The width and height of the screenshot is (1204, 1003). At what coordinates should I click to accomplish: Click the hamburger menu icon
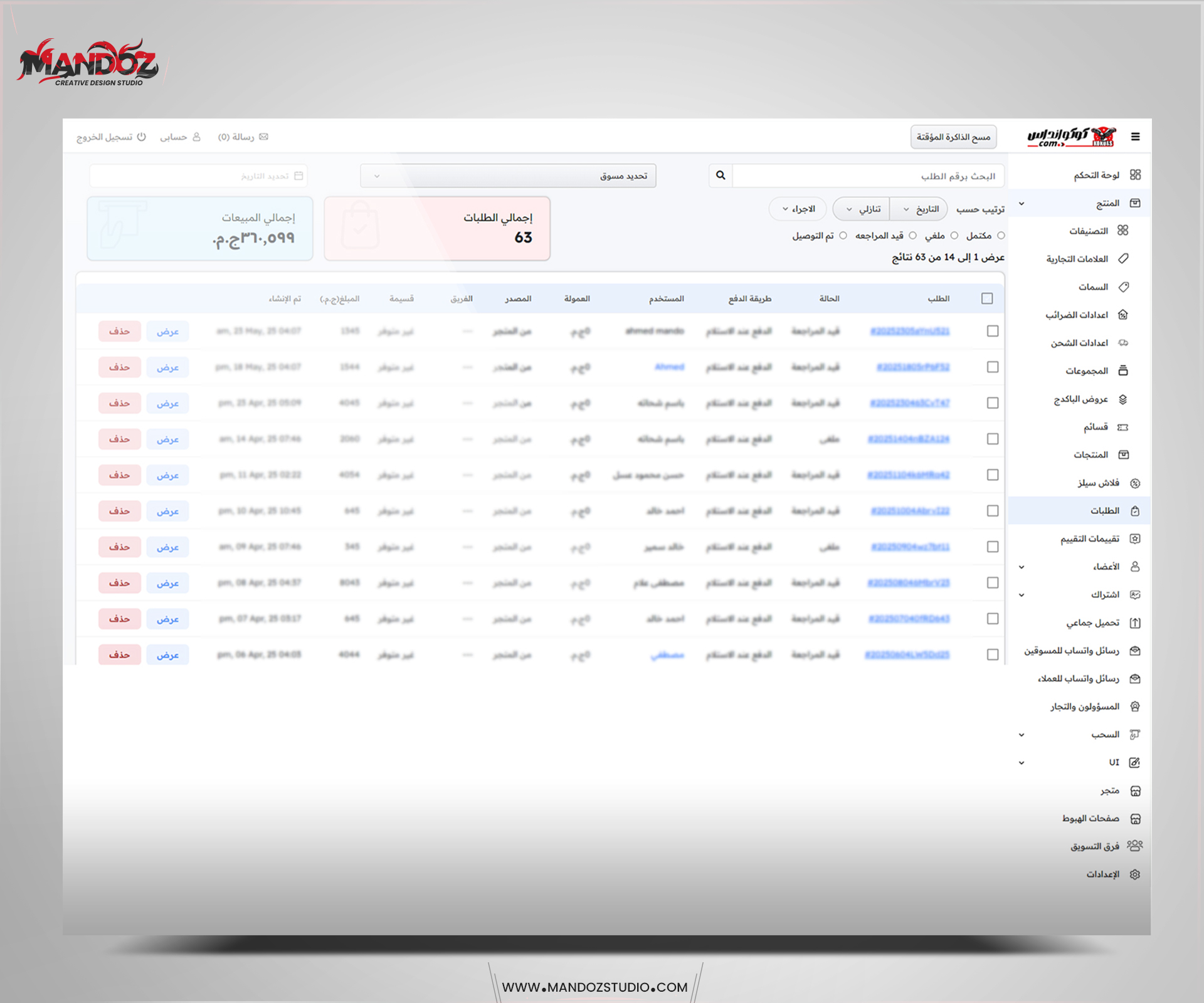[1135, 137]
